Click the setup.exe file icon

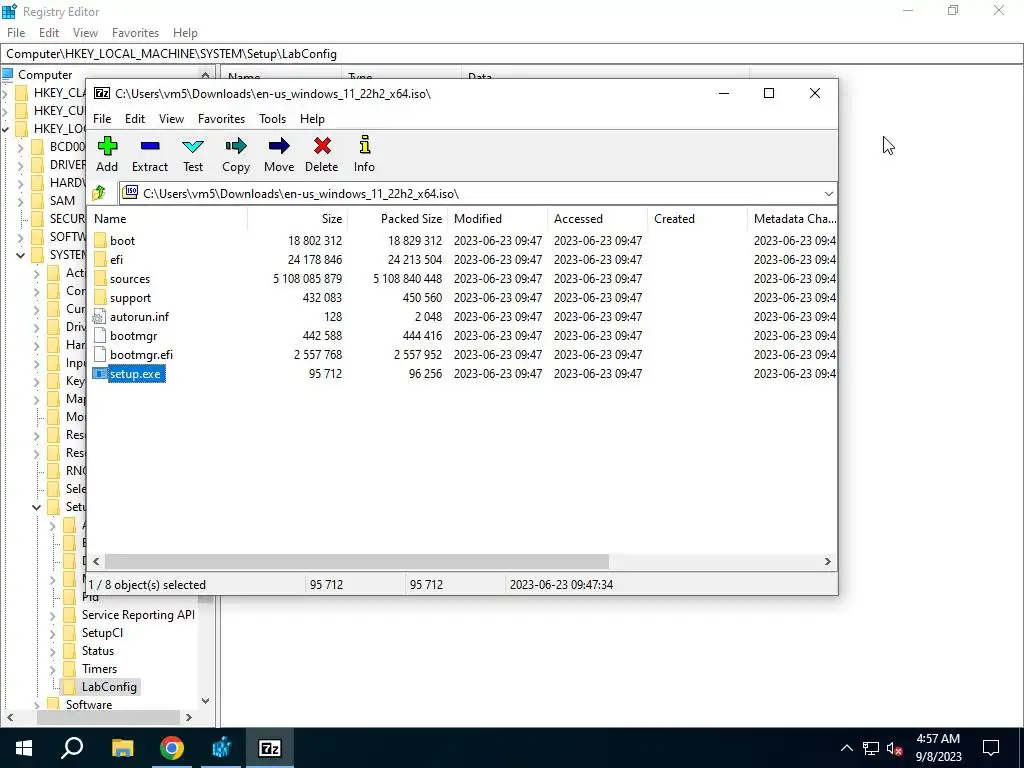coord(99,374)
